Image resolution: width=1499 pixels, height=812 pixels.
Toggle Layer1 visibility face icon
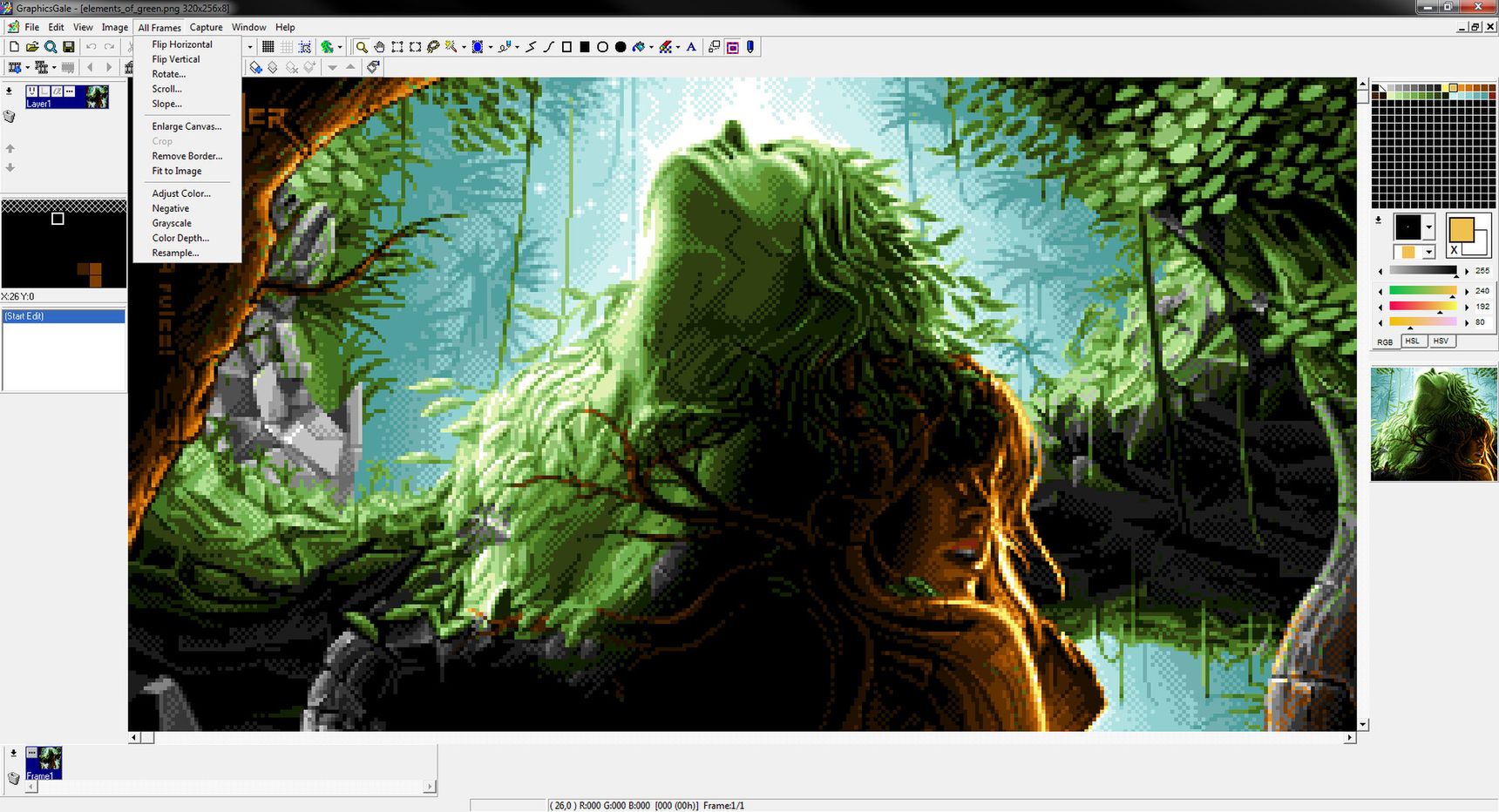(32, 91)
